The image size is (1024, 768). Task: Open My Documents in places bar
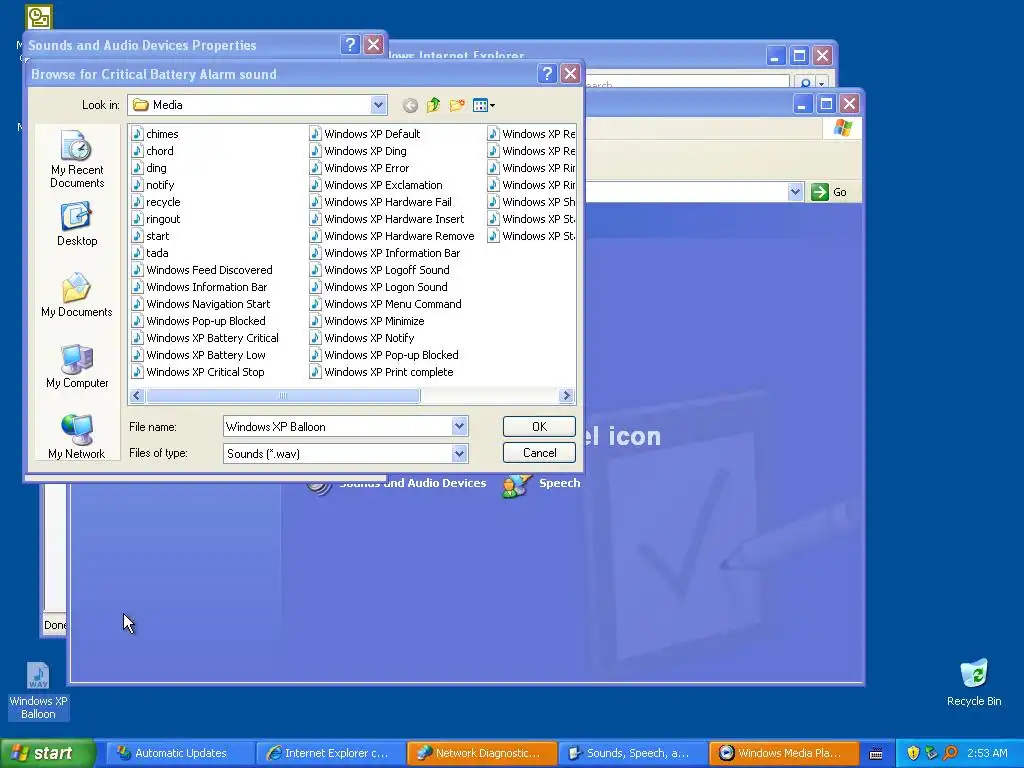pos(76,295)
